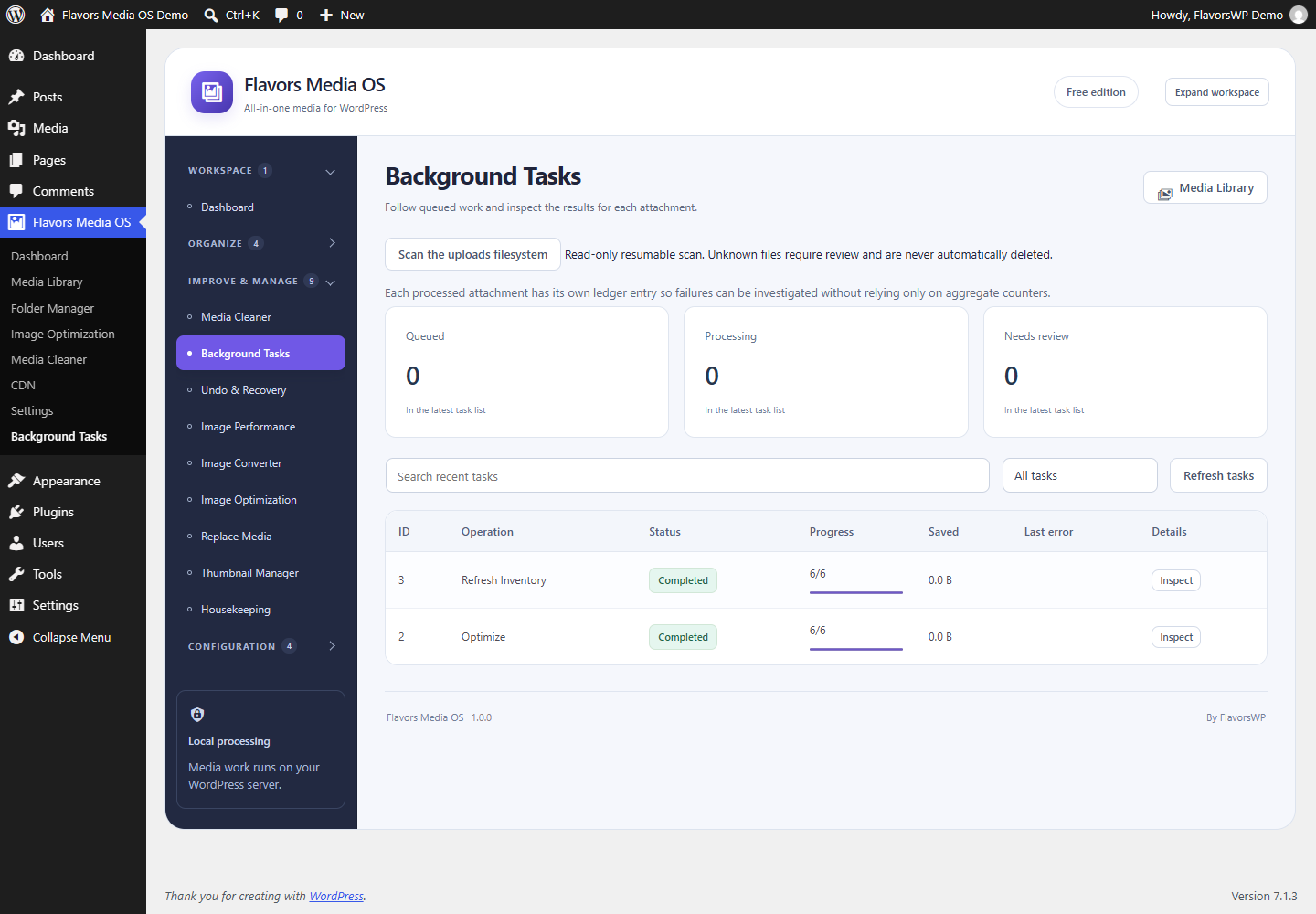Expand the CONFIGURATION section chevron
Image resolution: width=1316 pixels, height=914 pixels.
coord(332,646)
